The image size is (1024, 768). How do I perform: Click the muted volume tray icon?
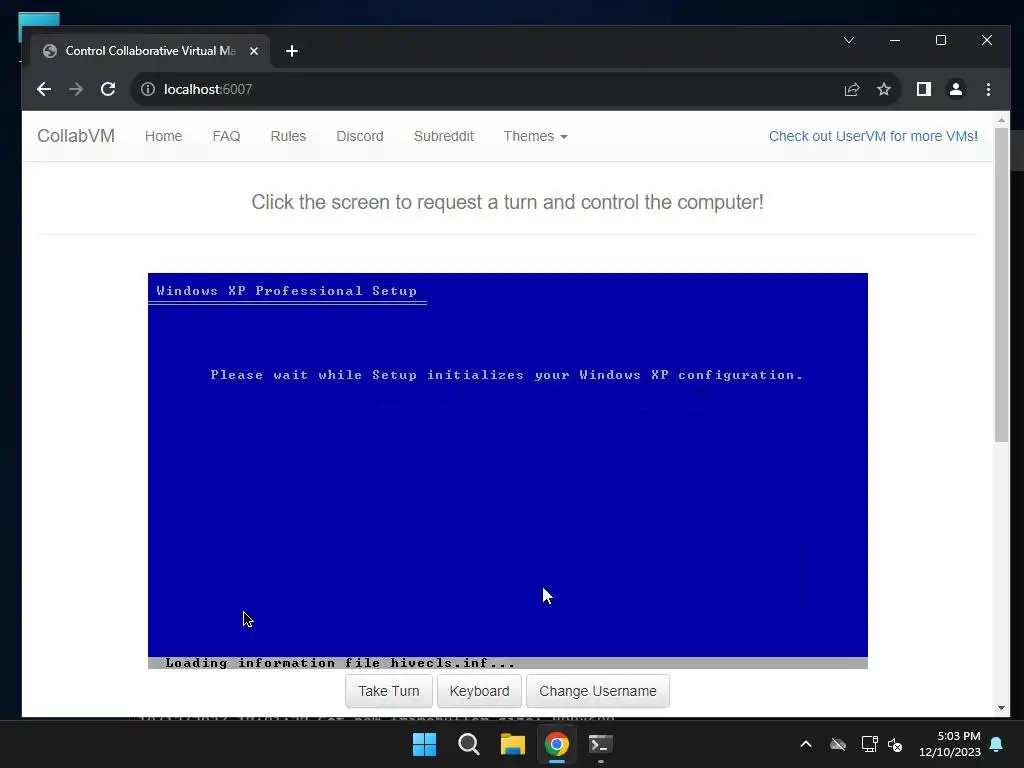pos(895,744)
